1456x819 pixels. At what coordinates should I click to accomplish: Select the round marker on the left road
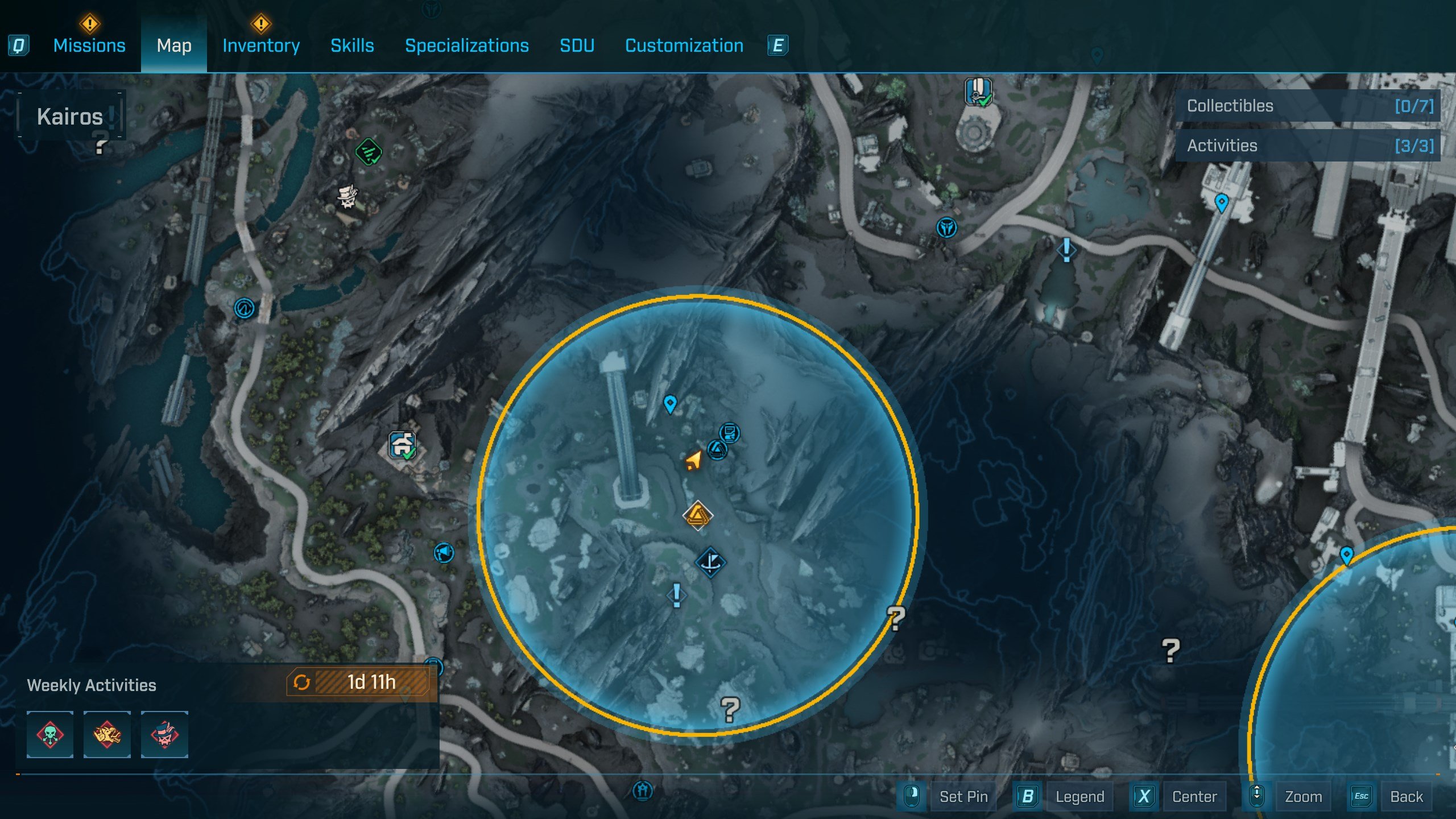245,308
